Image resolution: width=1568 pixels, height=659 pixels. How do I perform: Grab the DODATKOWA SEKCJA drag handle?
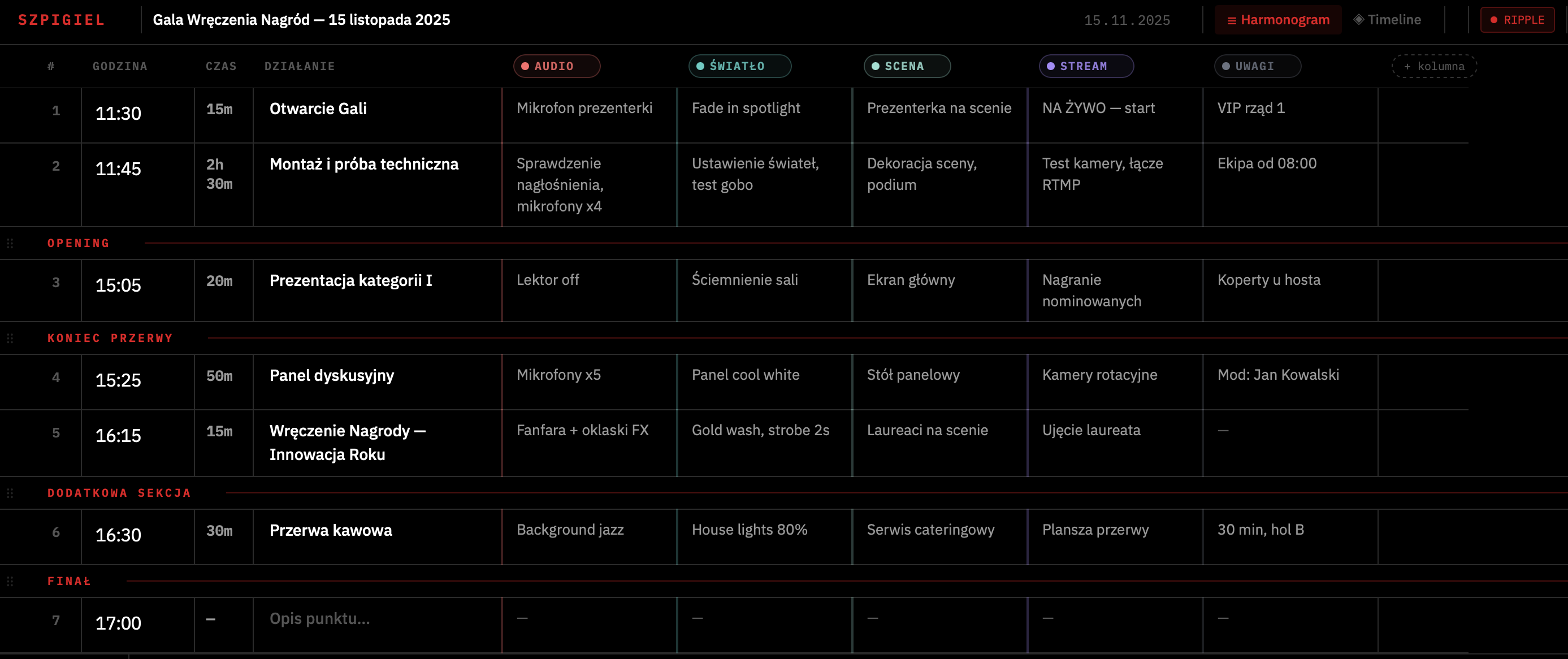click(10, 493)
